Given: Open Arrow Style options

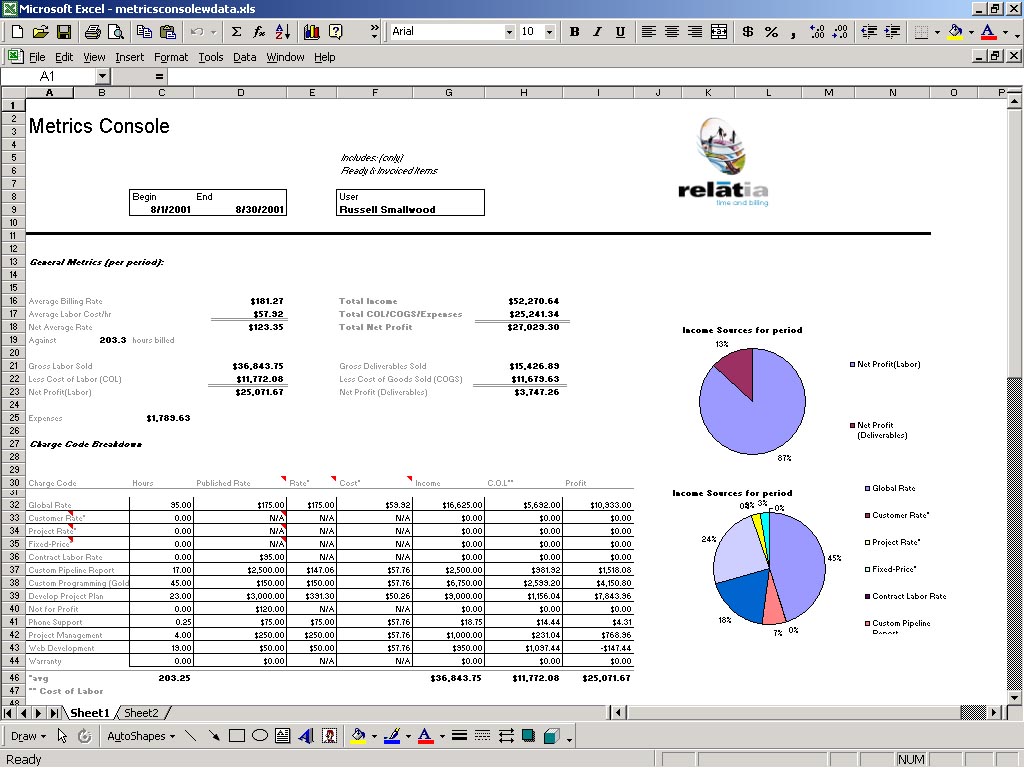Looking at the screenshot, I should point(506,736).
